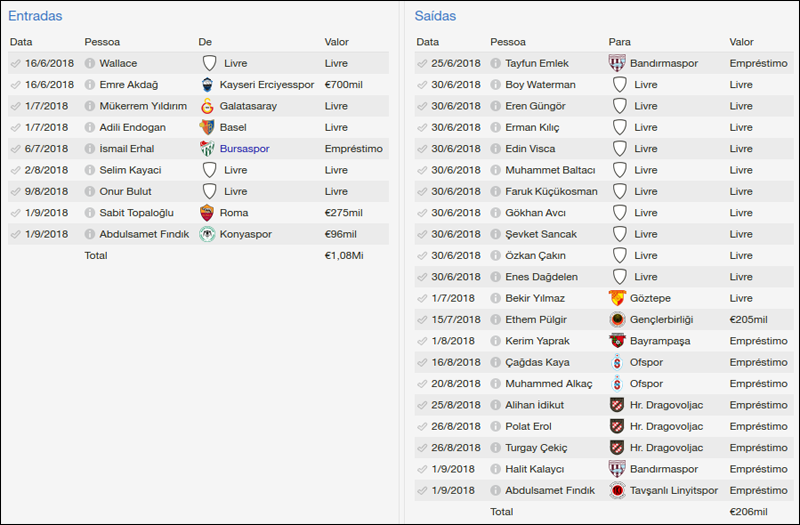The height and width of the screenshot is (525, 800).
Task: Click the Konyaspor club badge icon
Action: [208, 234]
